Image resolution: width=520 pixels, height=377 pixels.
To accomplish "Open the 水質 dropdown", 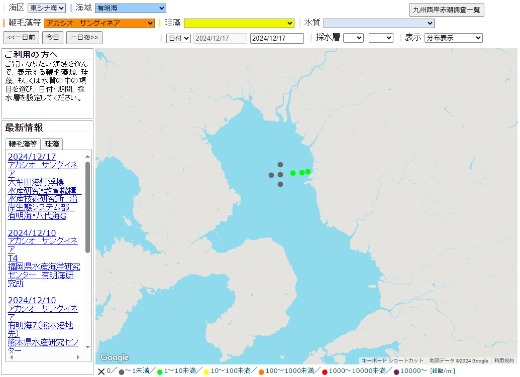I will coord(379,23).
